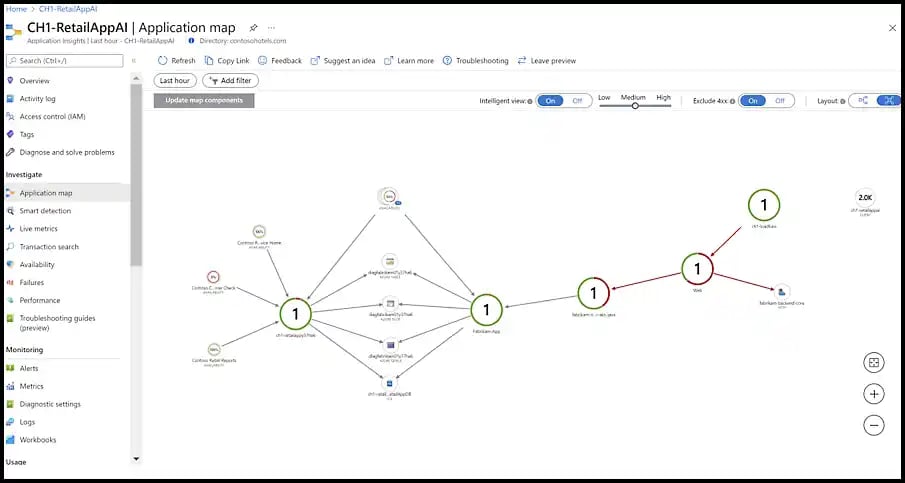Set Exclude 4xx to Off
The width and height of the screenshot is (905, 483).
click(x=780, y=100)
